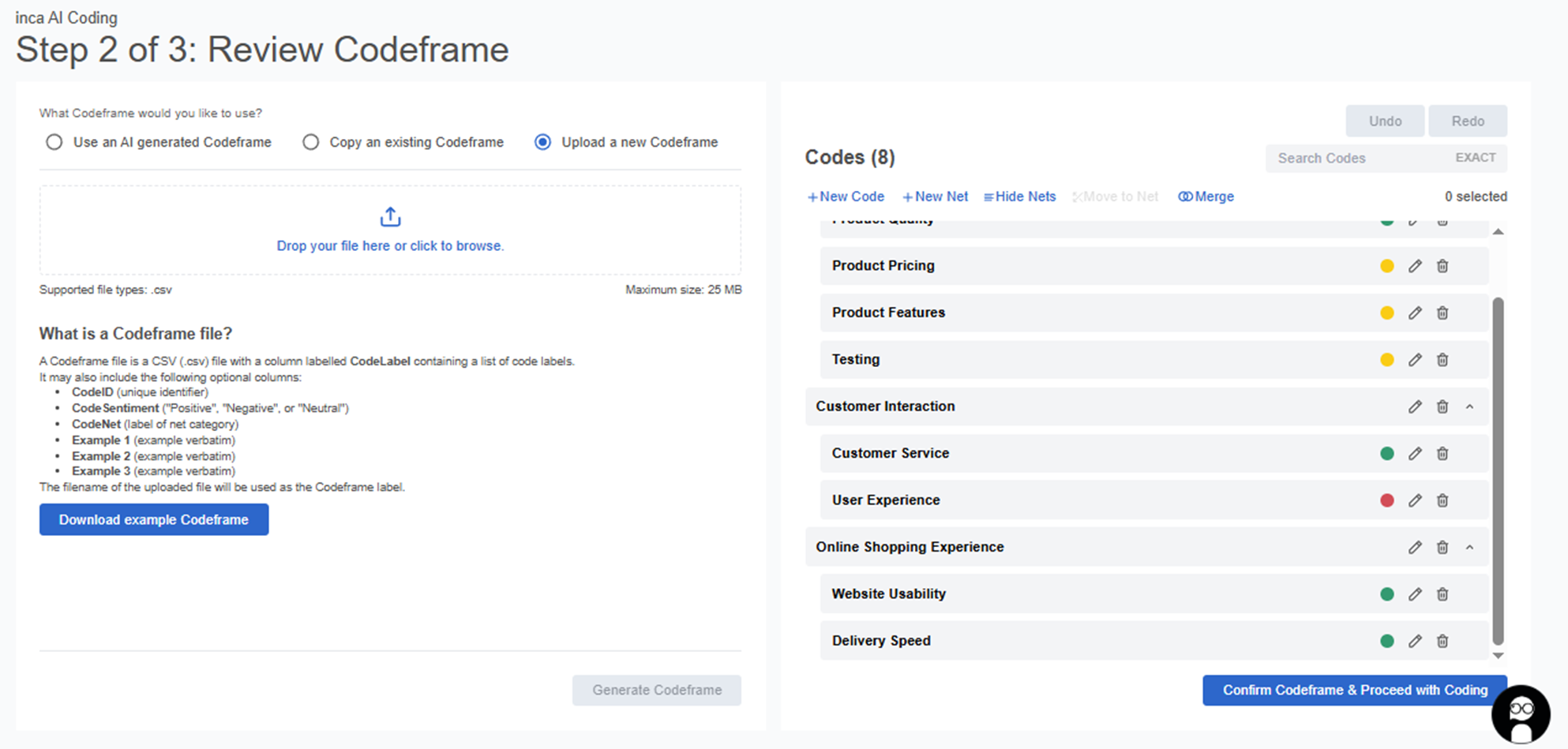Delete the Product Features code

1442,313
